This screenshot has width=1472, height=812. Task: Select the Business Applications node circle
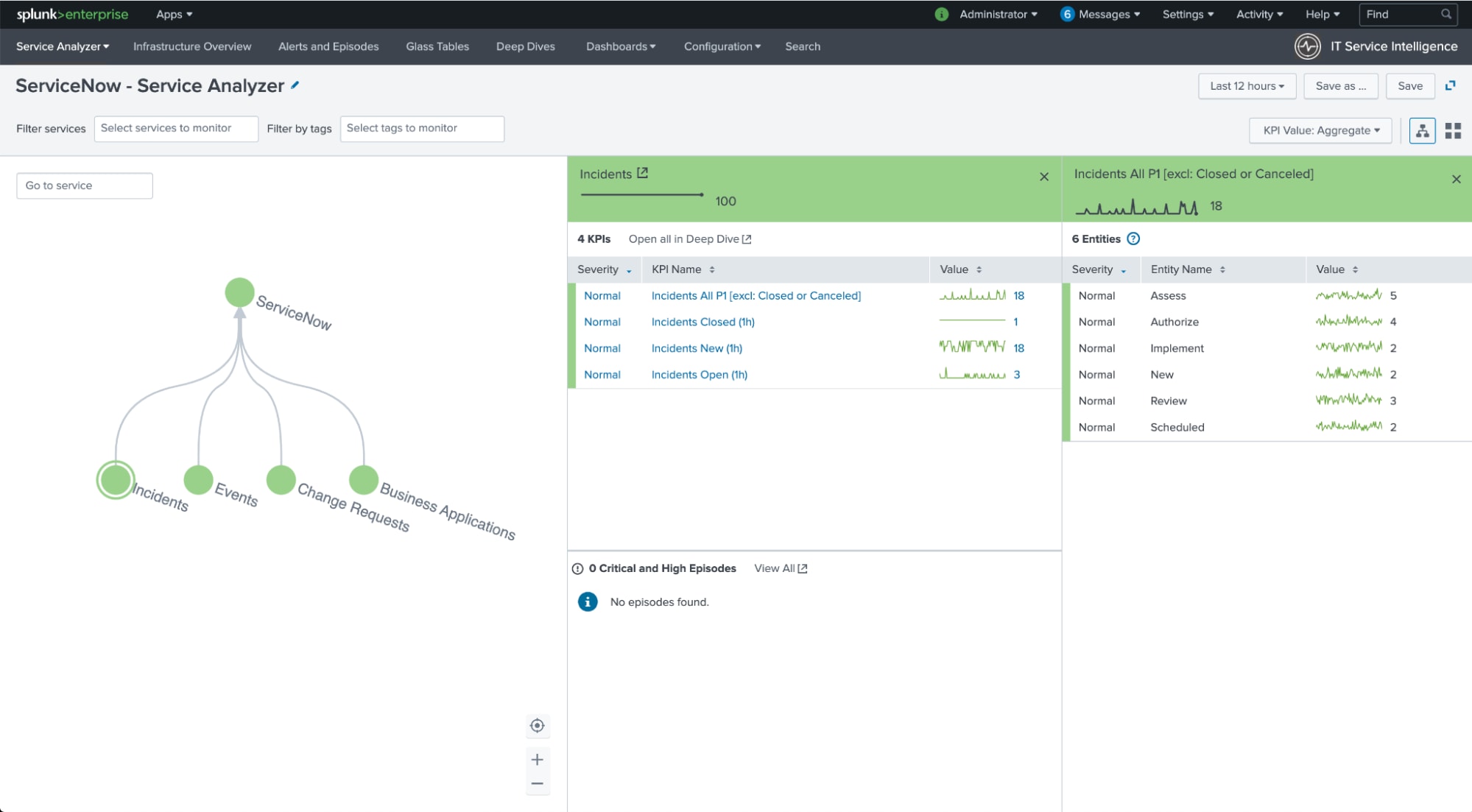[x=364, y=480]
